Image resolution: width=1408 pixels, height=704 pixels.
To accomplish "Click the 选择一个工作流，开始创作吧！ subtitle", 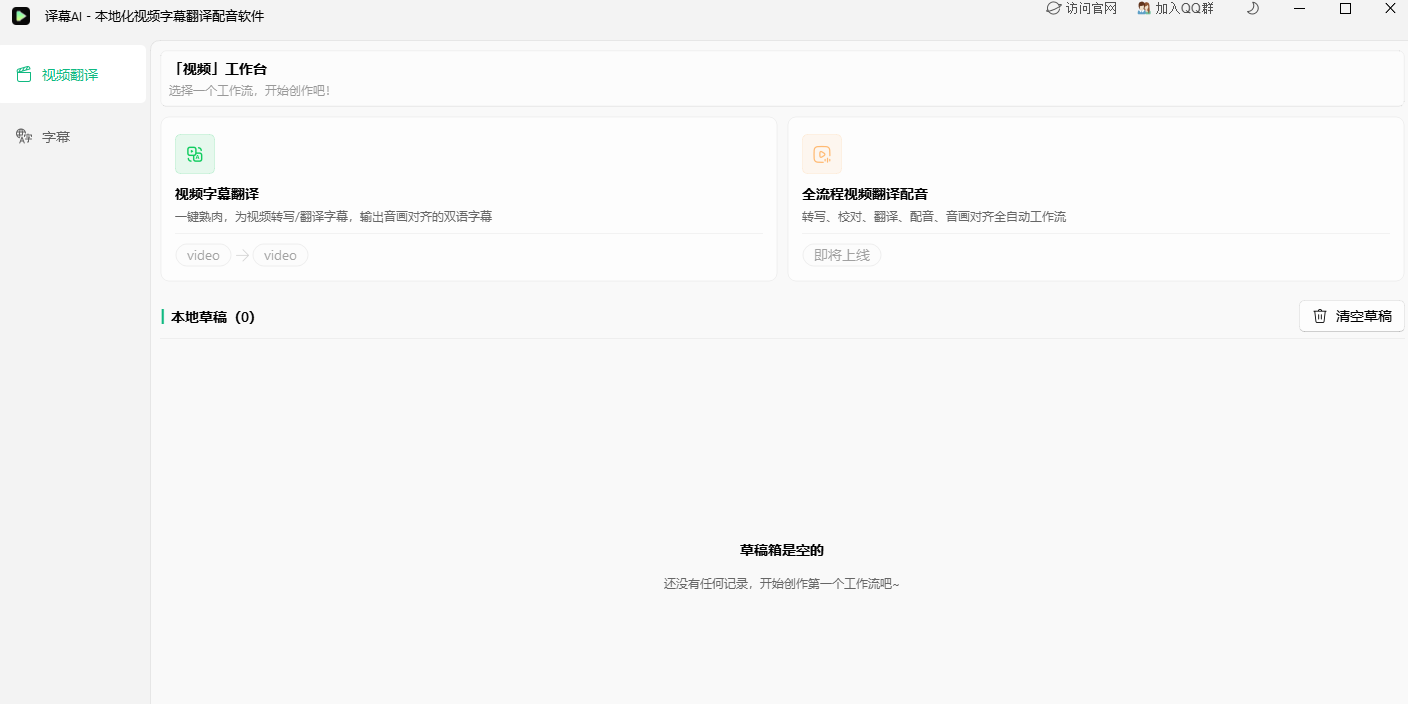I will (250, 90).
